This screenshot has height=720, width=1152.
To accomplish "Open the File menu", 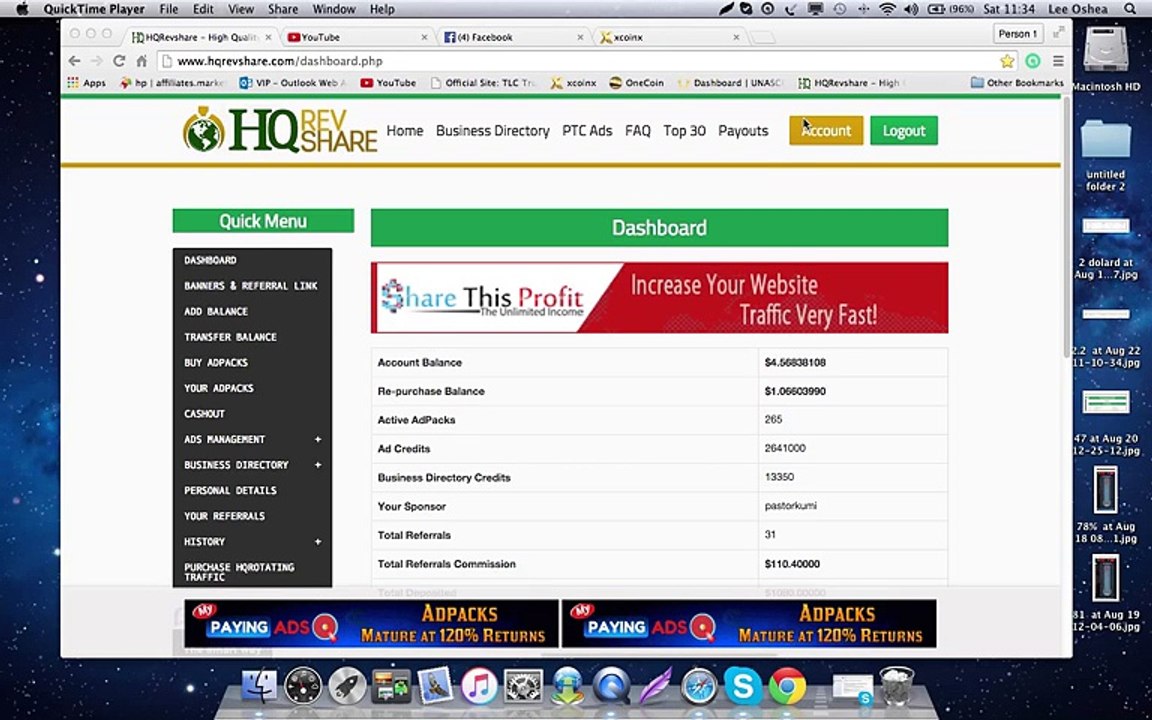I will coord(168,9).
